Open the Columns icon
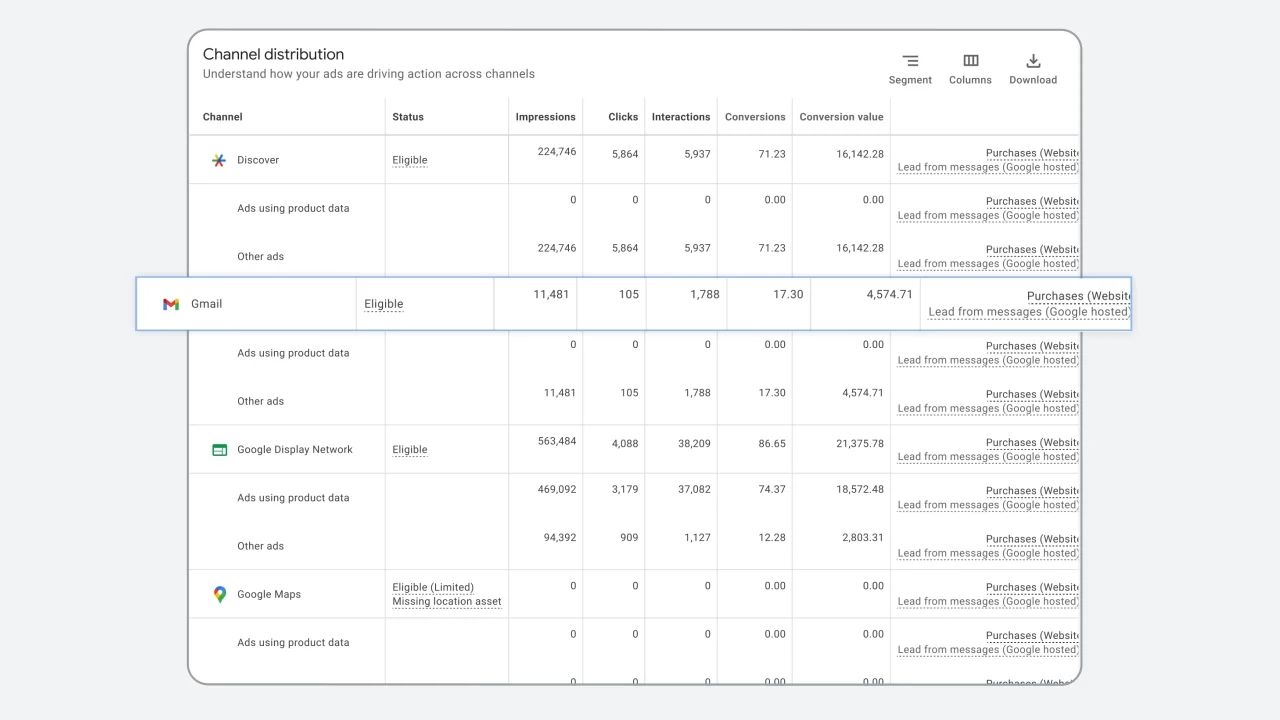1280x720 pixels. point(970,61)
